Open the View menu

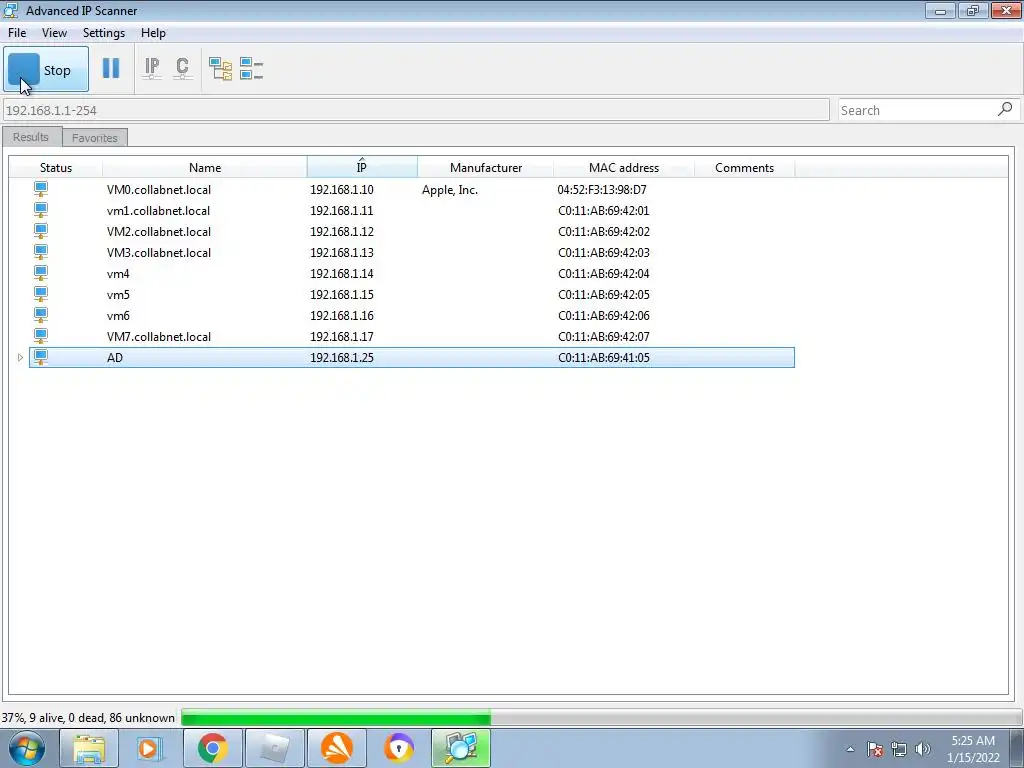(54, 33)
